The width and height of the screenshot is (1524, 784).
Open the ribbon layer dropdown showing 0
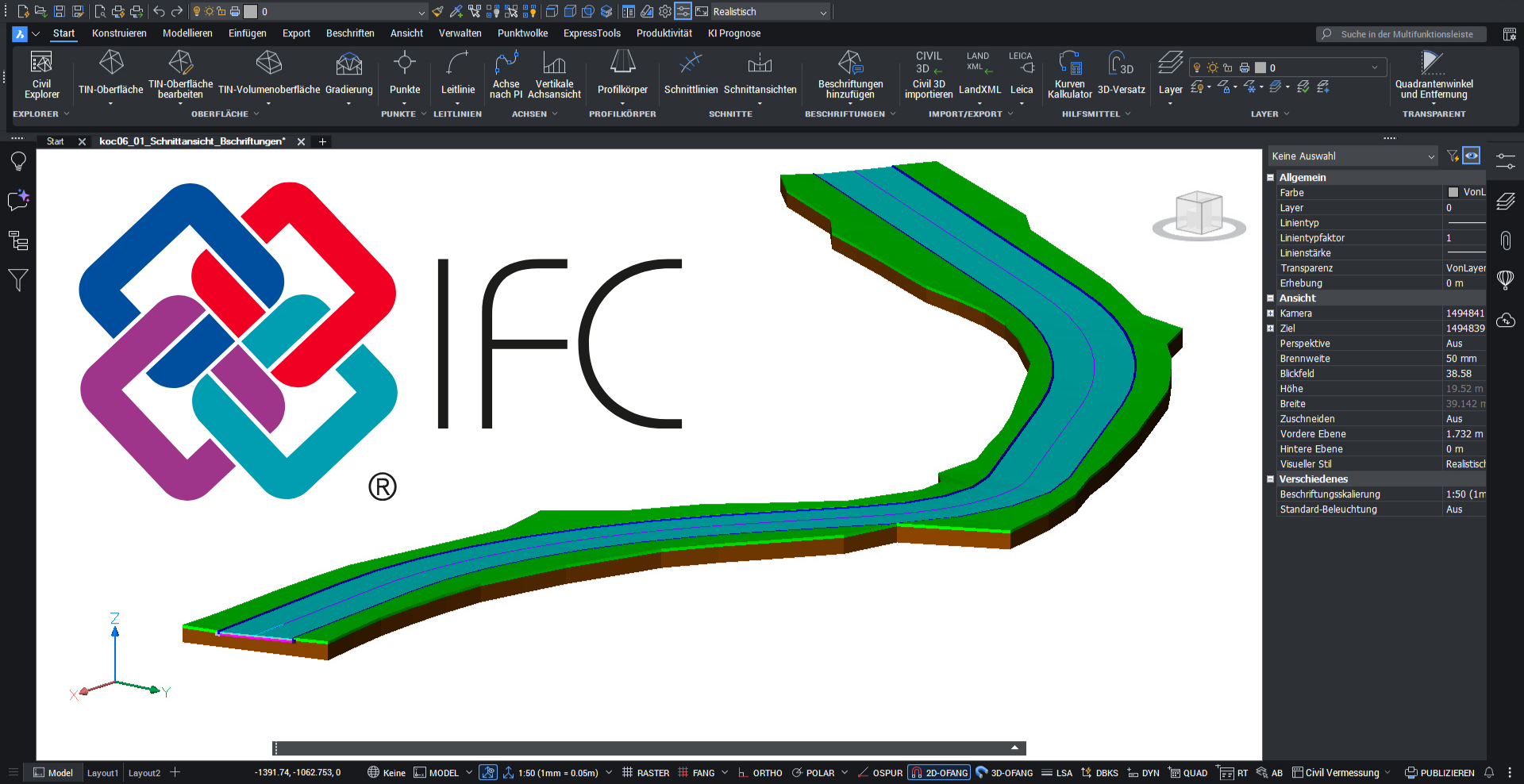1287,67
